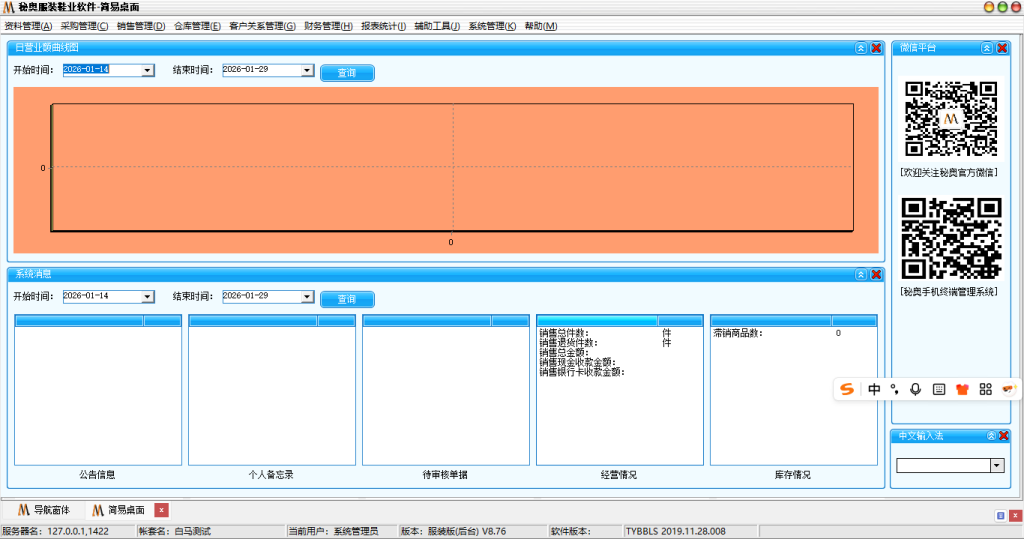This screenshot has width=1024, height=539.
Task: Click the official WeChat QR code image
Action: click(x=951, y=119)
